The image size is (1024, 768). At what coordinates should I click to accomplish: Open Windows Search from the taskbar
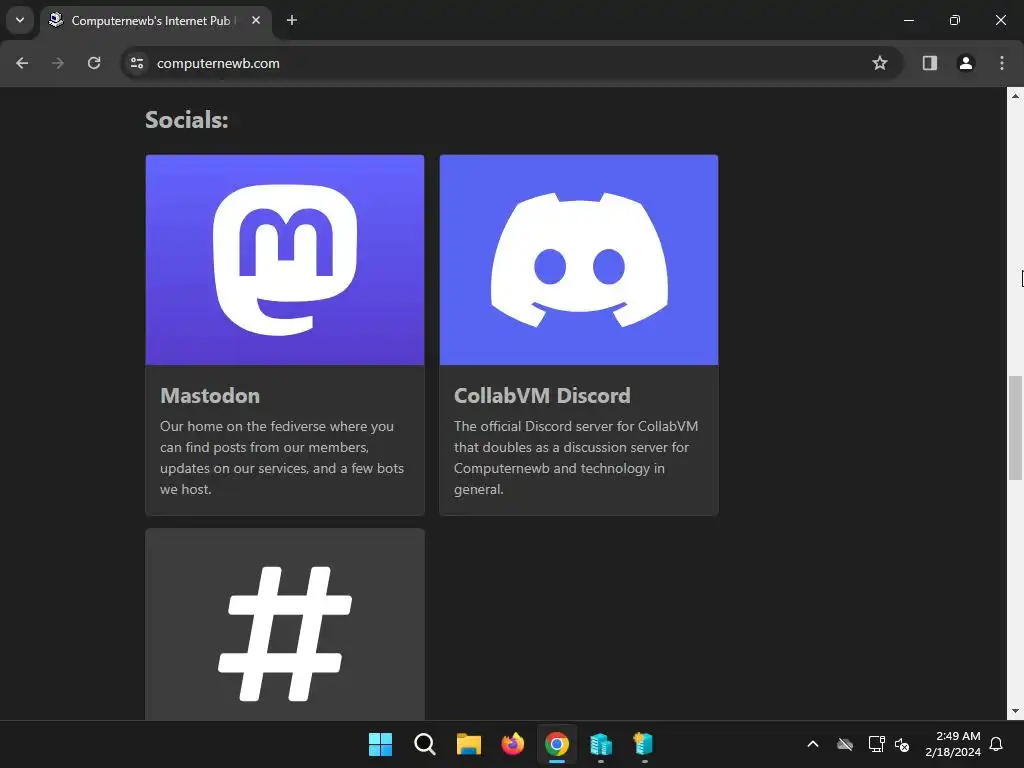pos(424,744)
